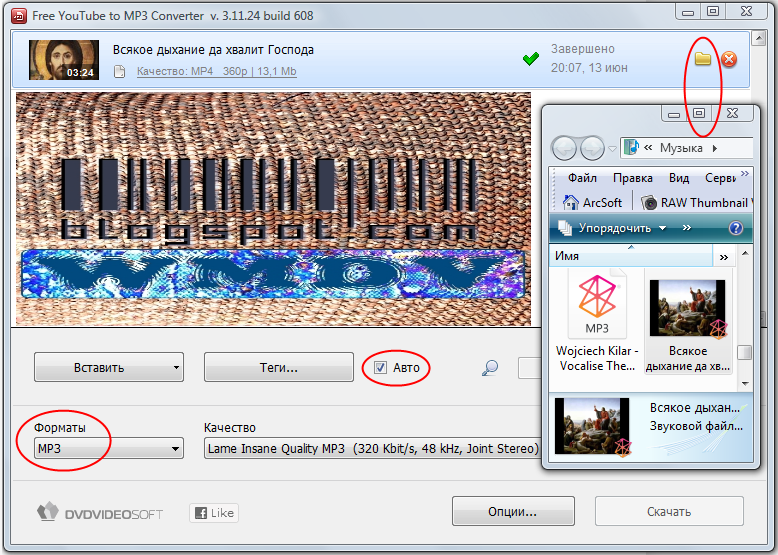Open the Jesus icon video thumbnail
The image size is (778, 555).
(x=64, y=60)
